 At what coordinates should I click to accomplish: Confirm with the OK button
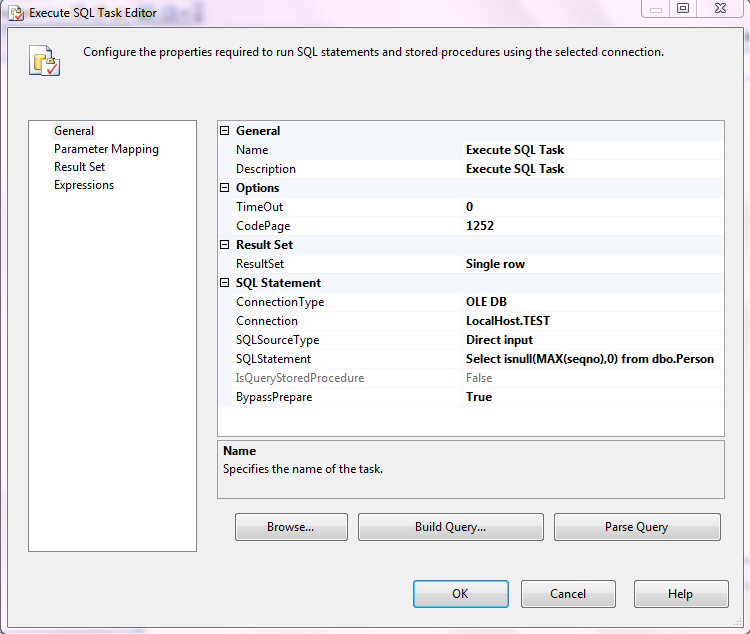click(x=461, y=594)
